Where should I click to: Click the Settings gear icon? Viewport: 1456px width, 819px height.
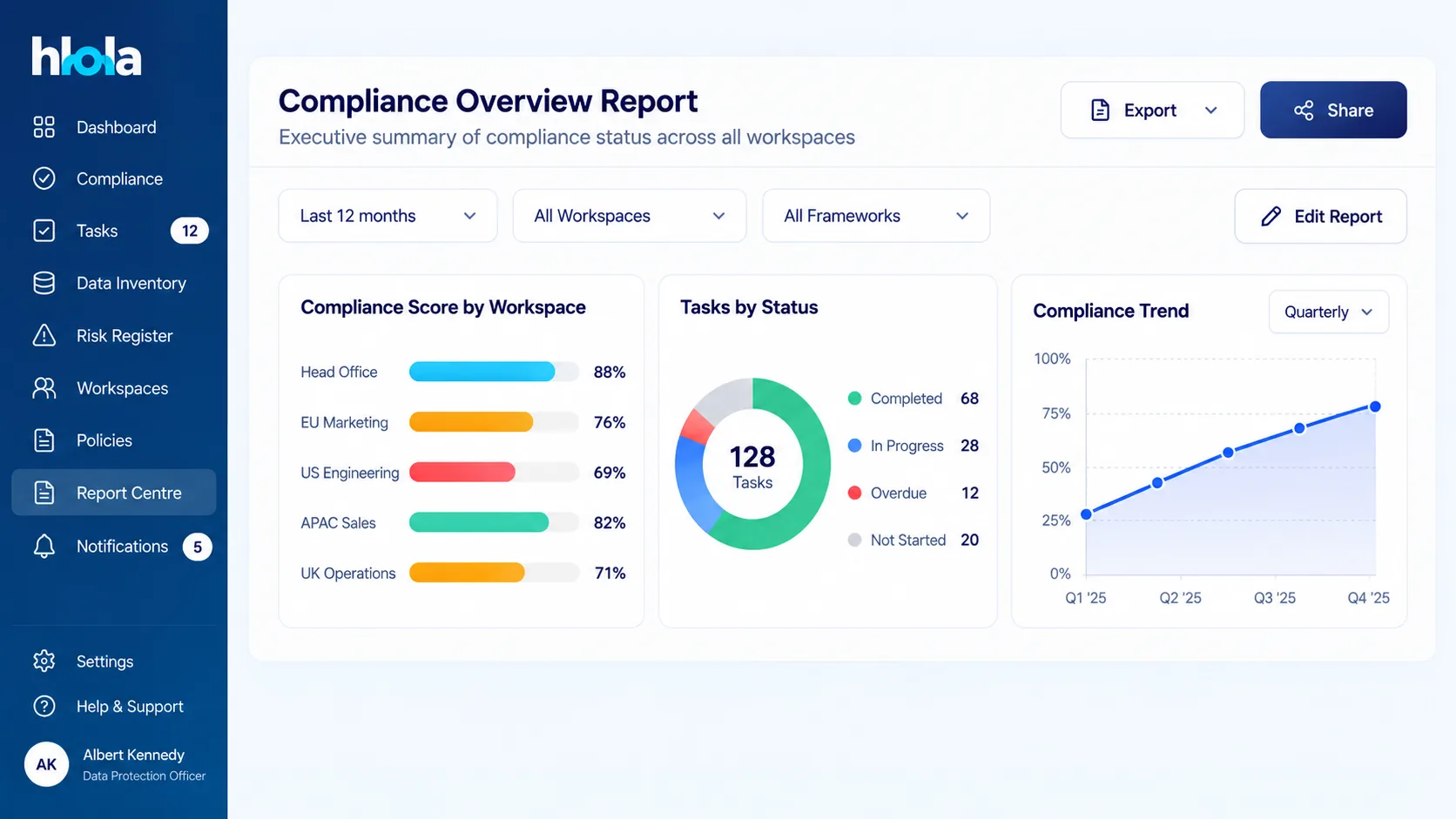44,661
